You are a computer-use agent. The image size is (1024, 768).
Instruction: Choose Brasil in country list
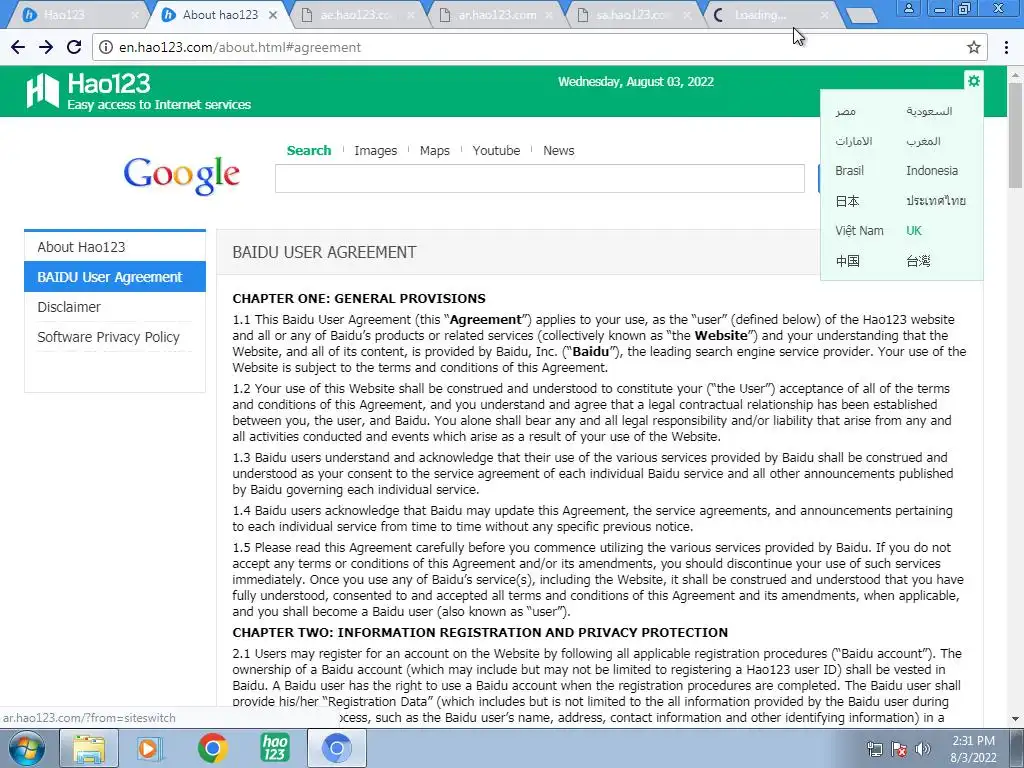pos(850,170)
